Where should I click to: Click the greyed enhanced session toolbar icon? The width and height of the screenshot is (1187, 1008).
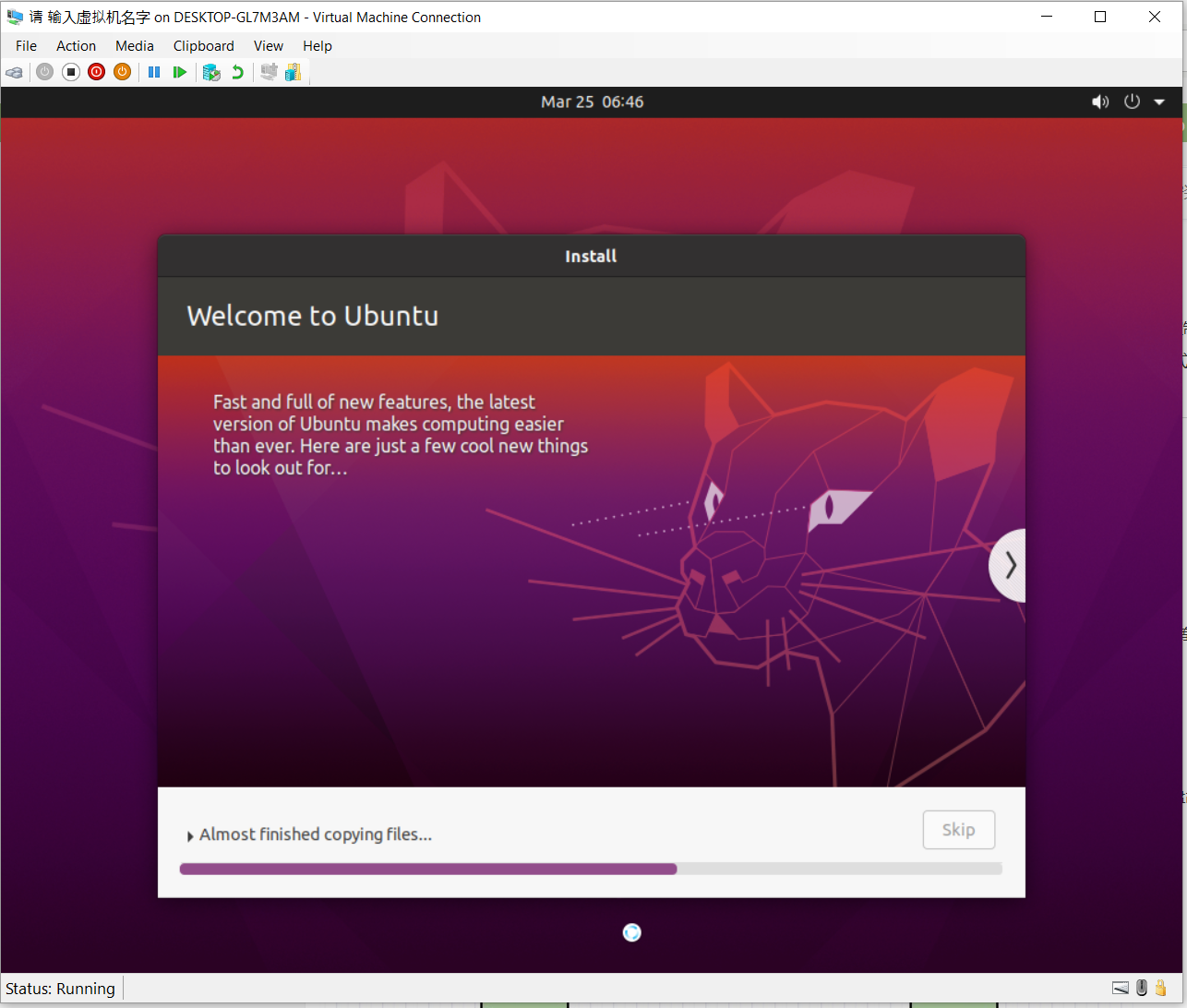point(269,72)
